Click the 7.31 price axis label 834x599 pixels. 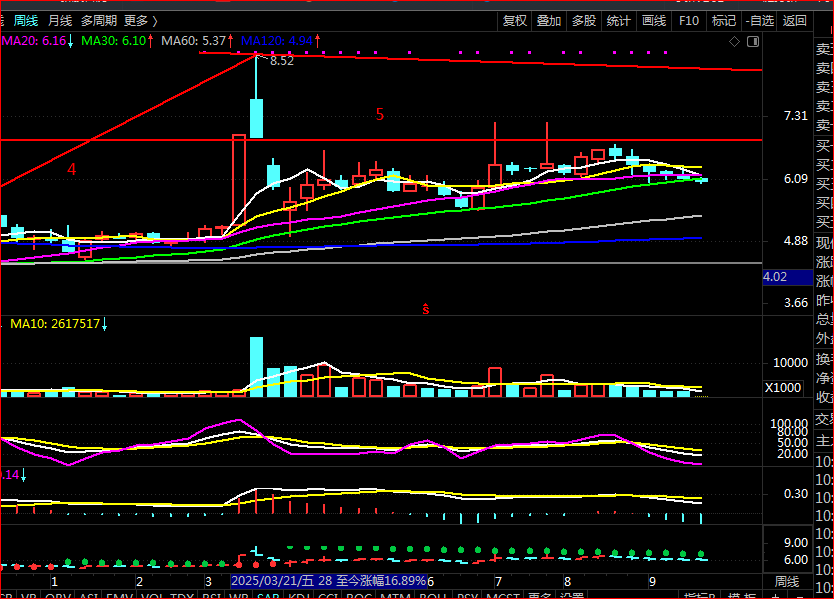(x=796, y=116)
